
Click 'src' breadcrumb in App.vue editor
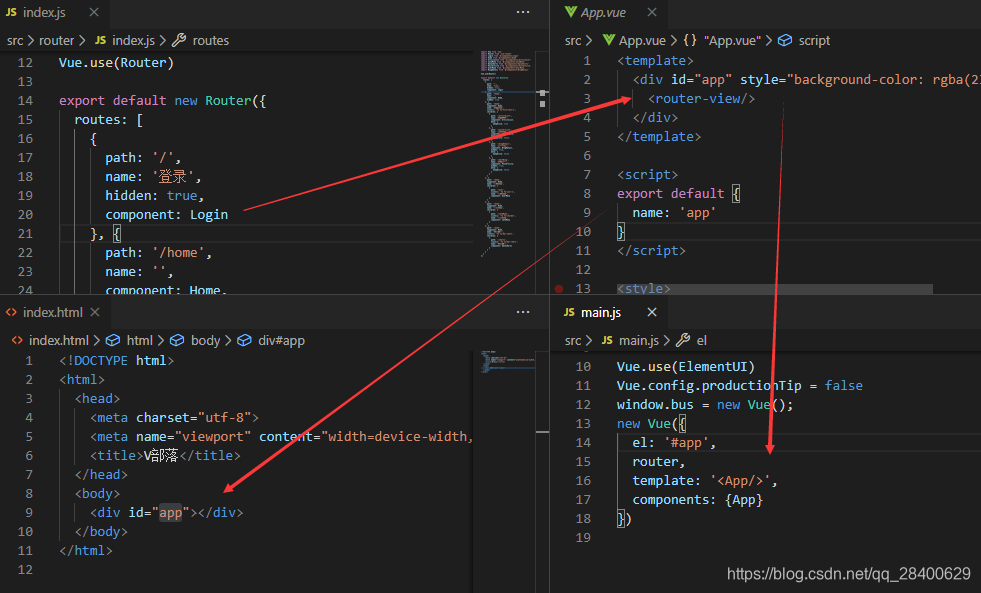[x=572, y=41]
